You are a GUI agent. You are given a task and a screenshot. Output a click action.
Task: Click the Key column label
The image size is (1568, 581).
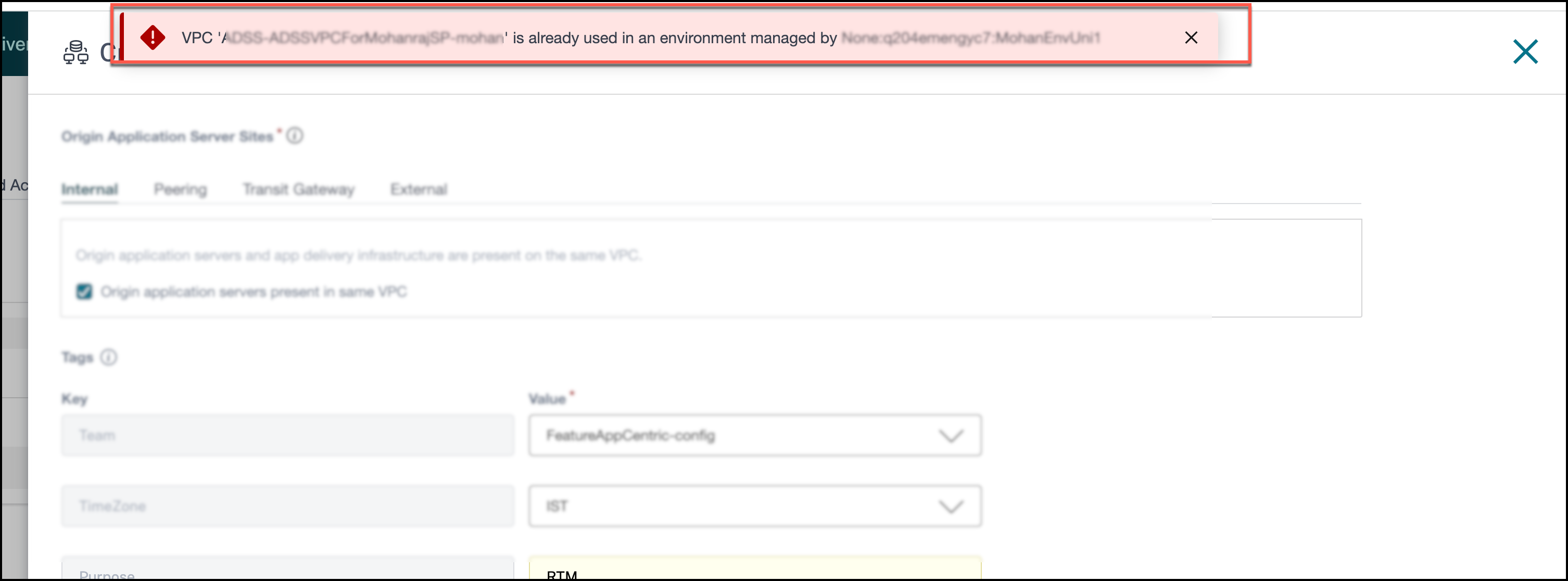click(x=74, y=399)
